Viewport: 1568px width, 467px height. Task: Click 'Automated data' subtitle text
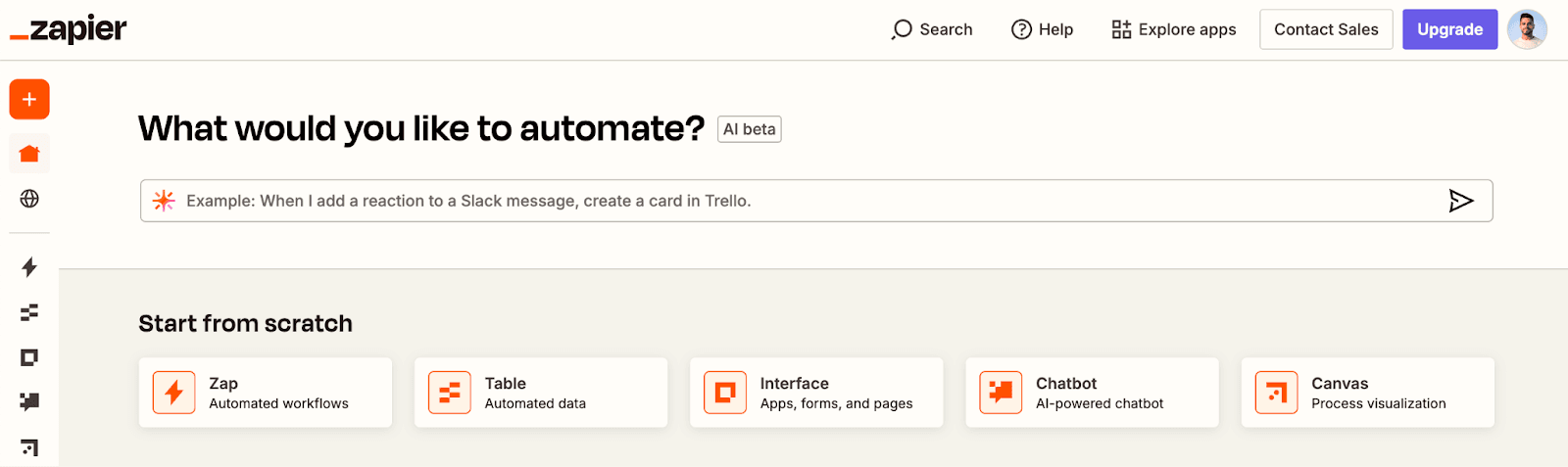tap(535, 403)
